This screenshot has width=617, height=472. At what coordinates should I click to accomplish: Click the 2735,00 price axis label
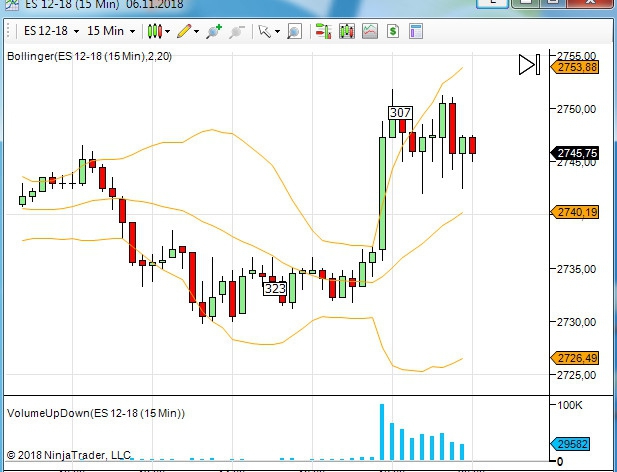(576, 269)
